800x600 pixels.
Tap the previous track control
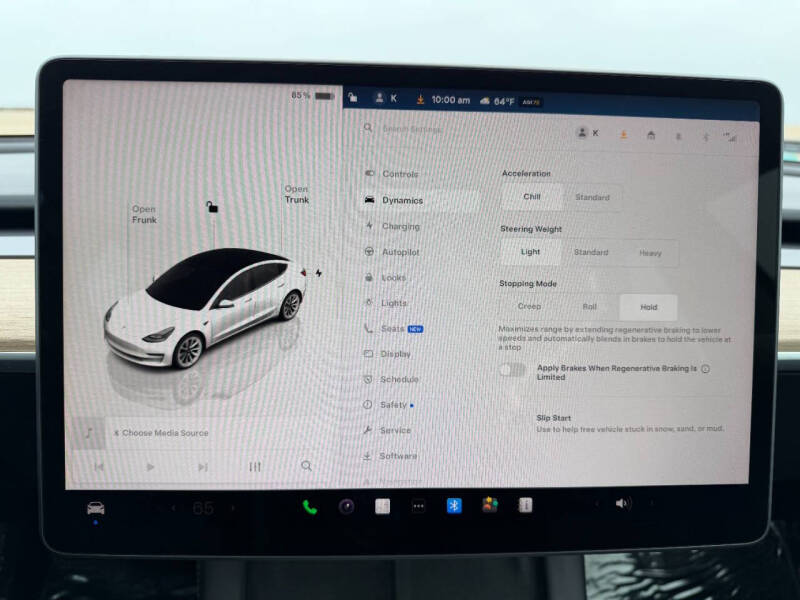click(x=99, y=466)
